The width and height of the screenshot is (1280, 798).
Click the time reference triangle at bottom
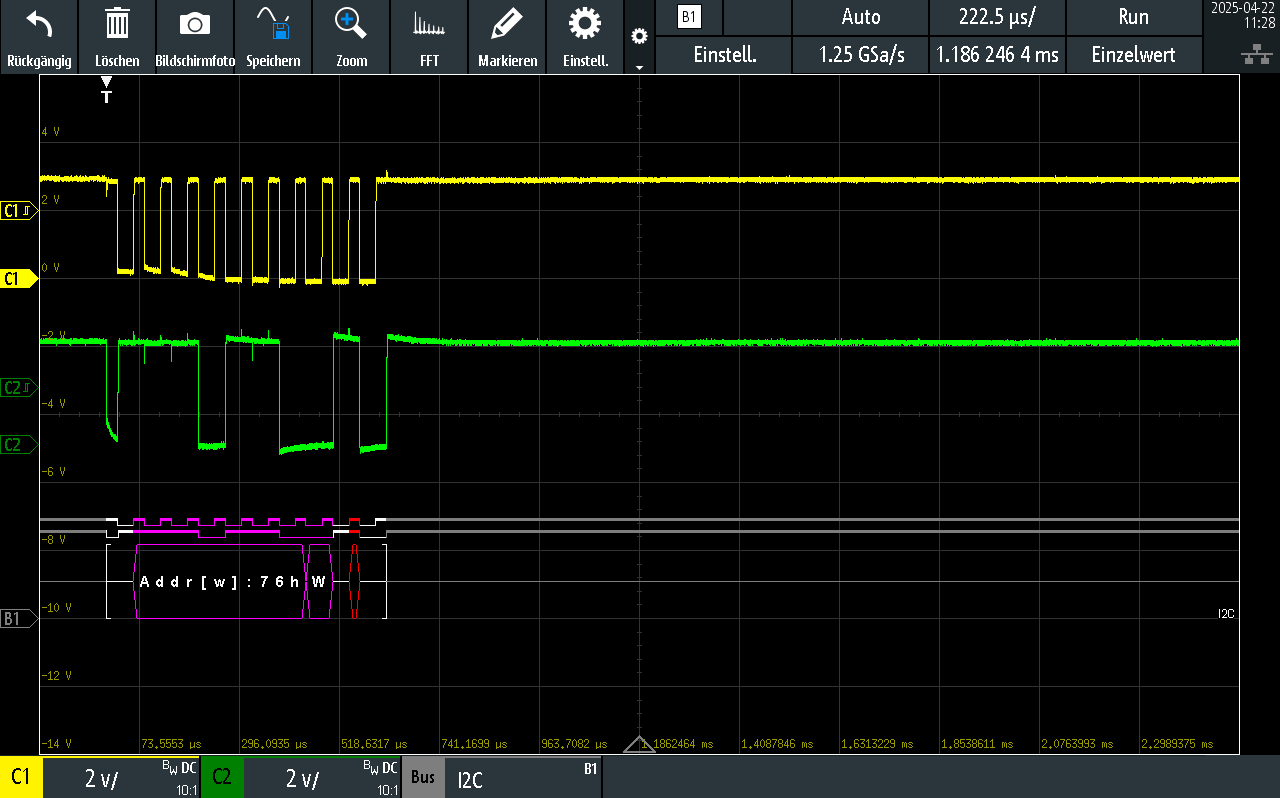click(640, 744)
